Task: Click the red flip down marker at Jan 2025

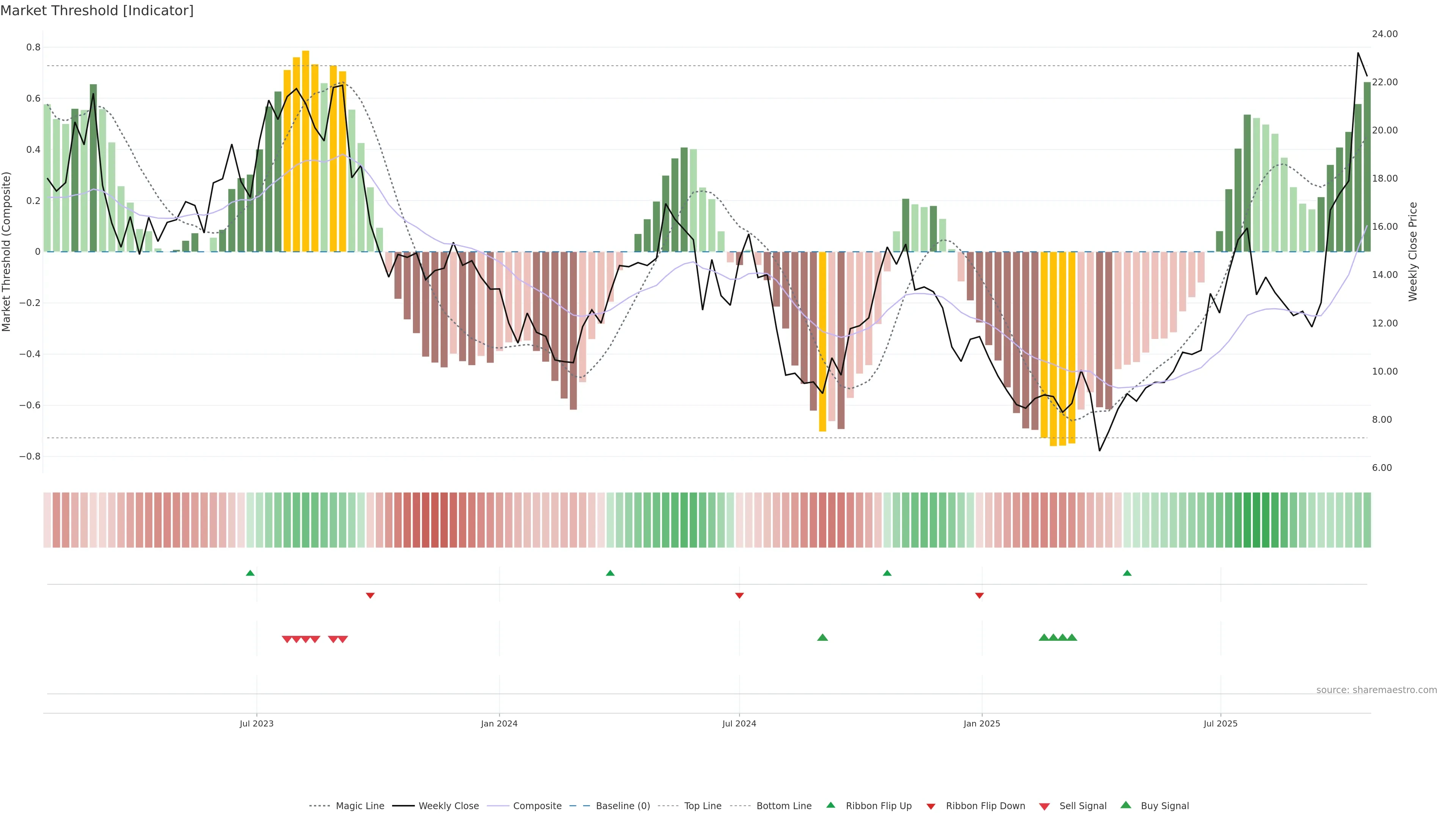Action: [979, 595]
